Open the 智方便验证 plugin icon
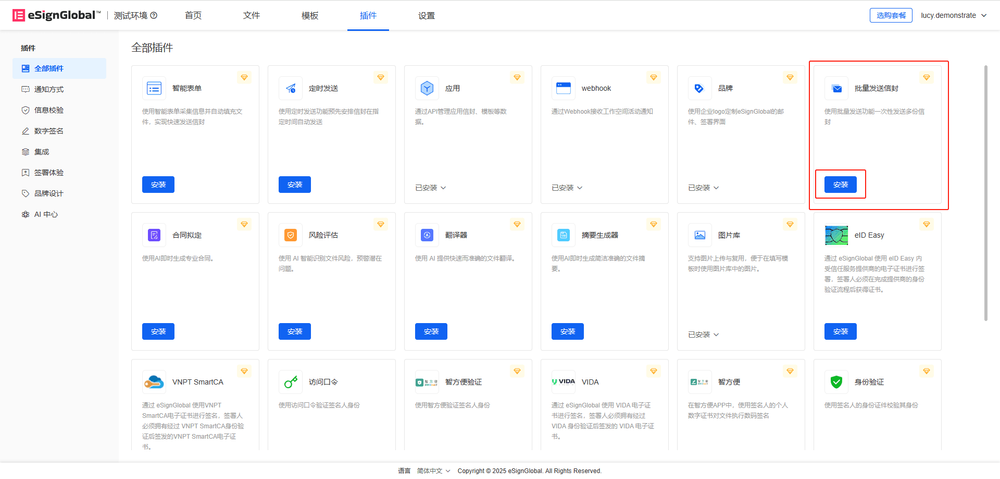Image resolution: width=1000 pixels, height=479 pixels. tap(427, 382)
